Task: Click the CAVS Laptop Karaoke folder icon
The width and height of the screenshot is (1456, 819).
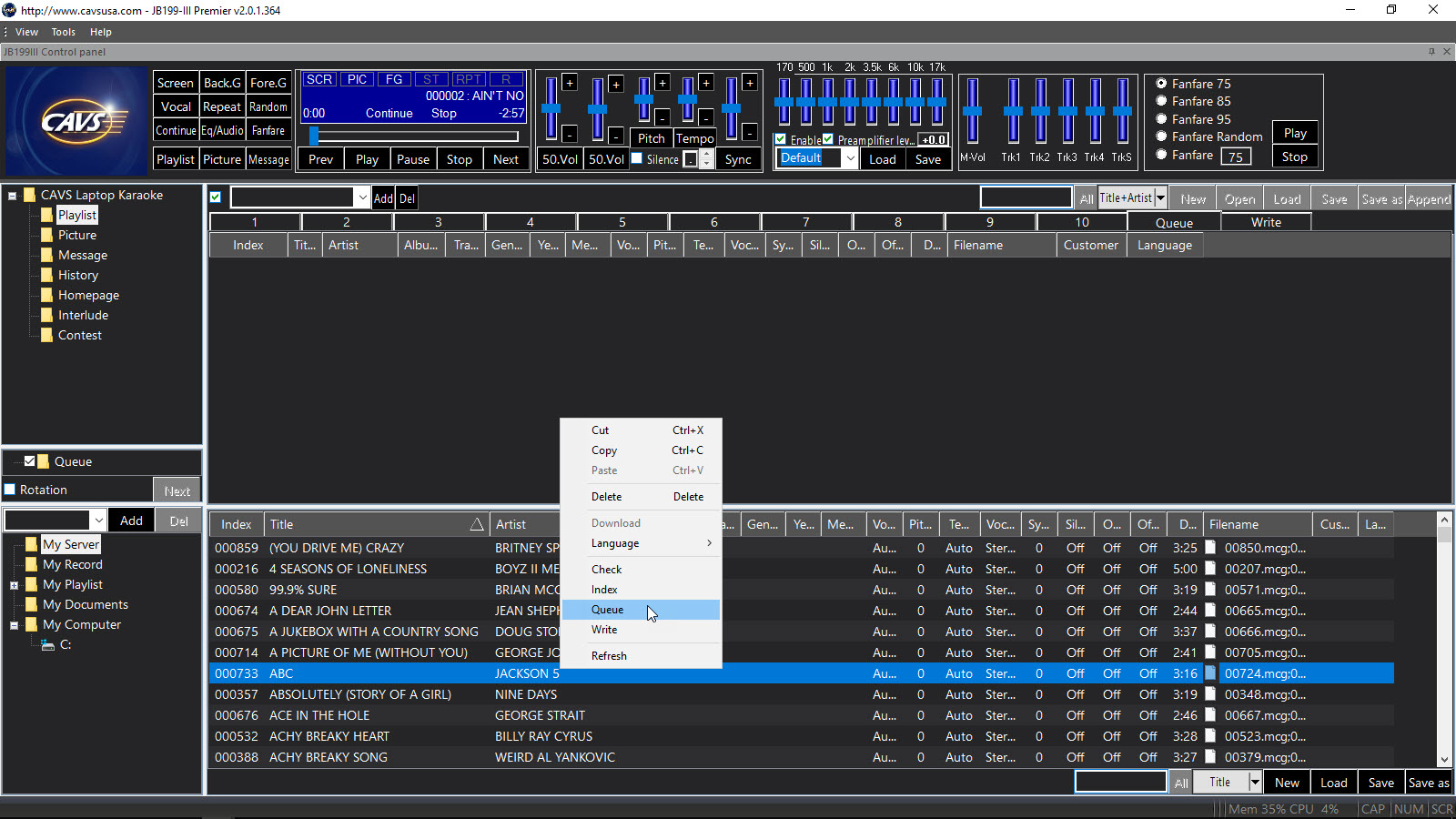Action: point(30,195)
